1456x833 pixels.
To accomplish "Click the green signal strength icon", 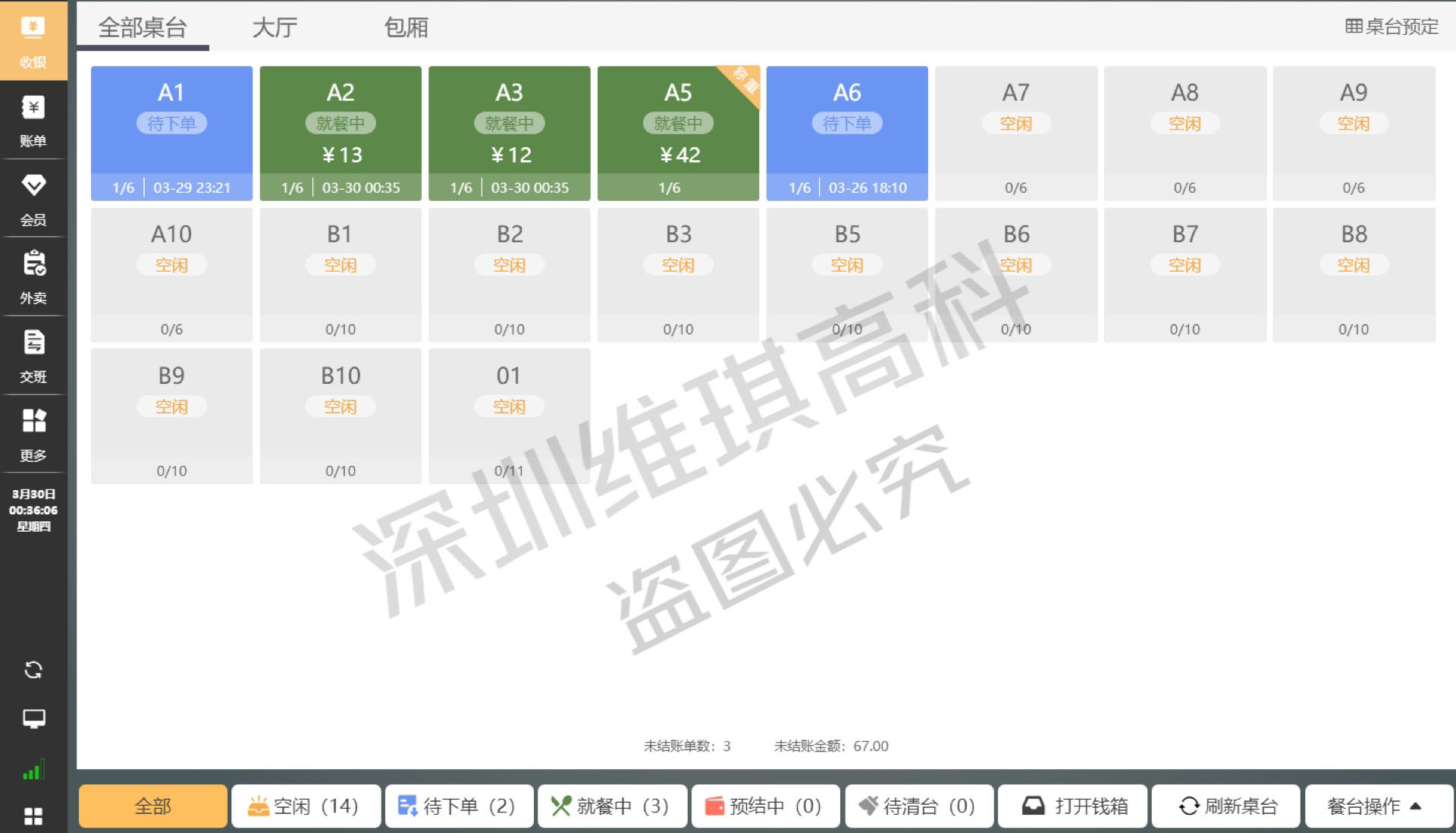I will 33,770.
